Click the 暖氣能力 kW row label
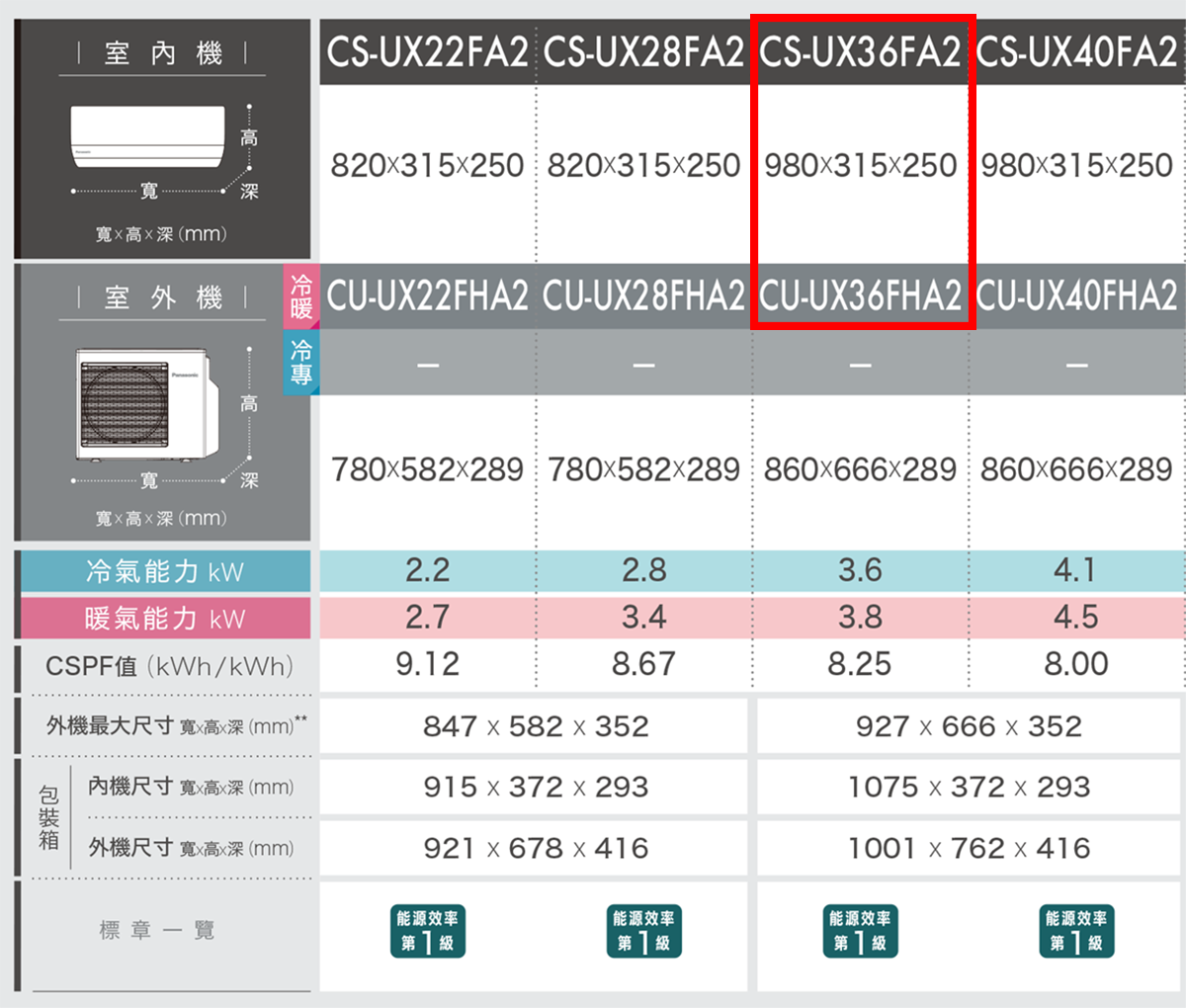Viewport: 1186px width, 1008px height. pyautogui.click(x=164, y=619)
